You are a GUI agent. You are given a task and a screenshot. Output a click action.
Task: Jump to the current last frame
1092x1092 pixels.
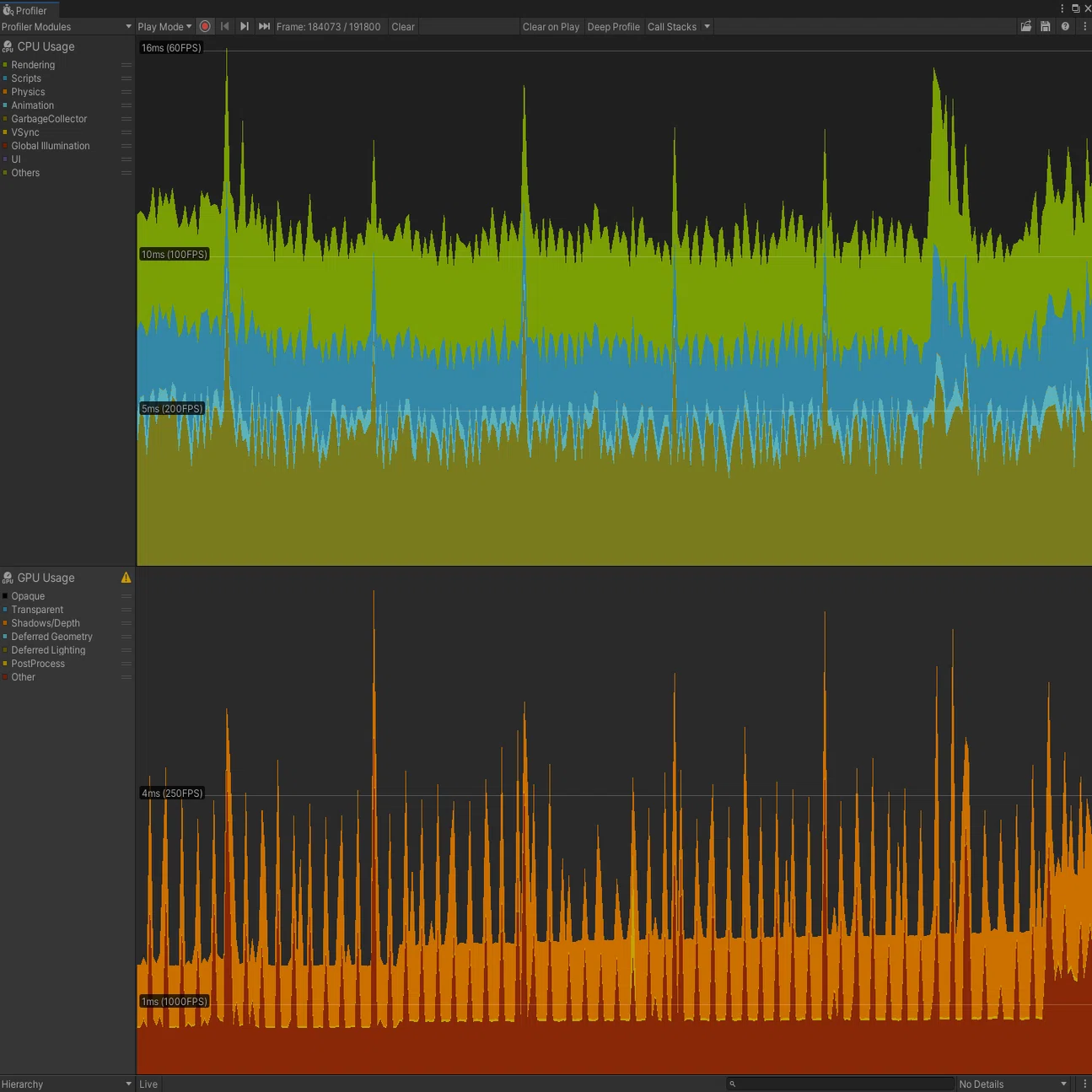point(264,27)
